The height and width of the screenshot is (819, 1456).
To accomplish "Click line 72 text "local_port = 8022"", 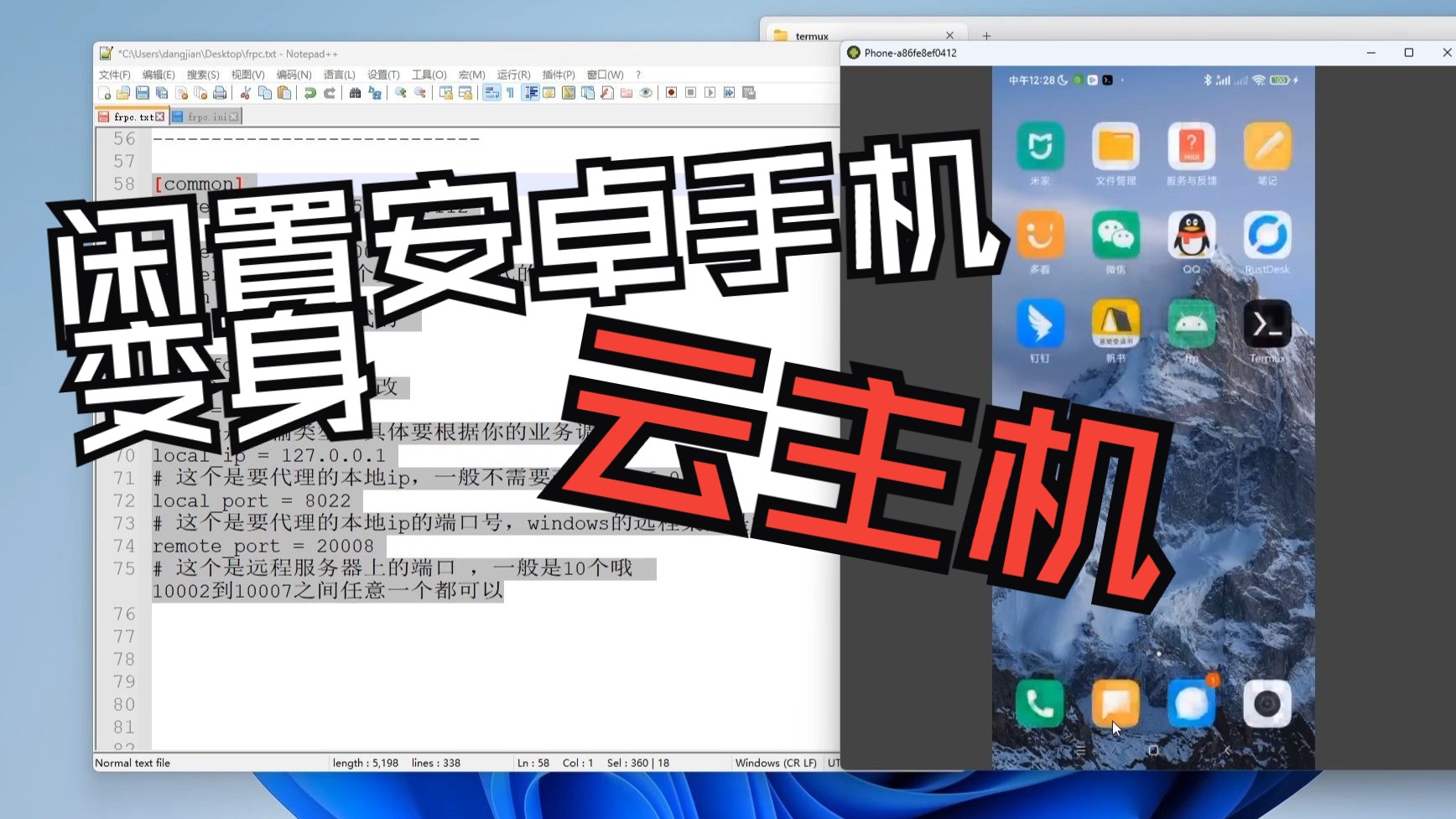I will pyautogui.click(x=252, y=500).
